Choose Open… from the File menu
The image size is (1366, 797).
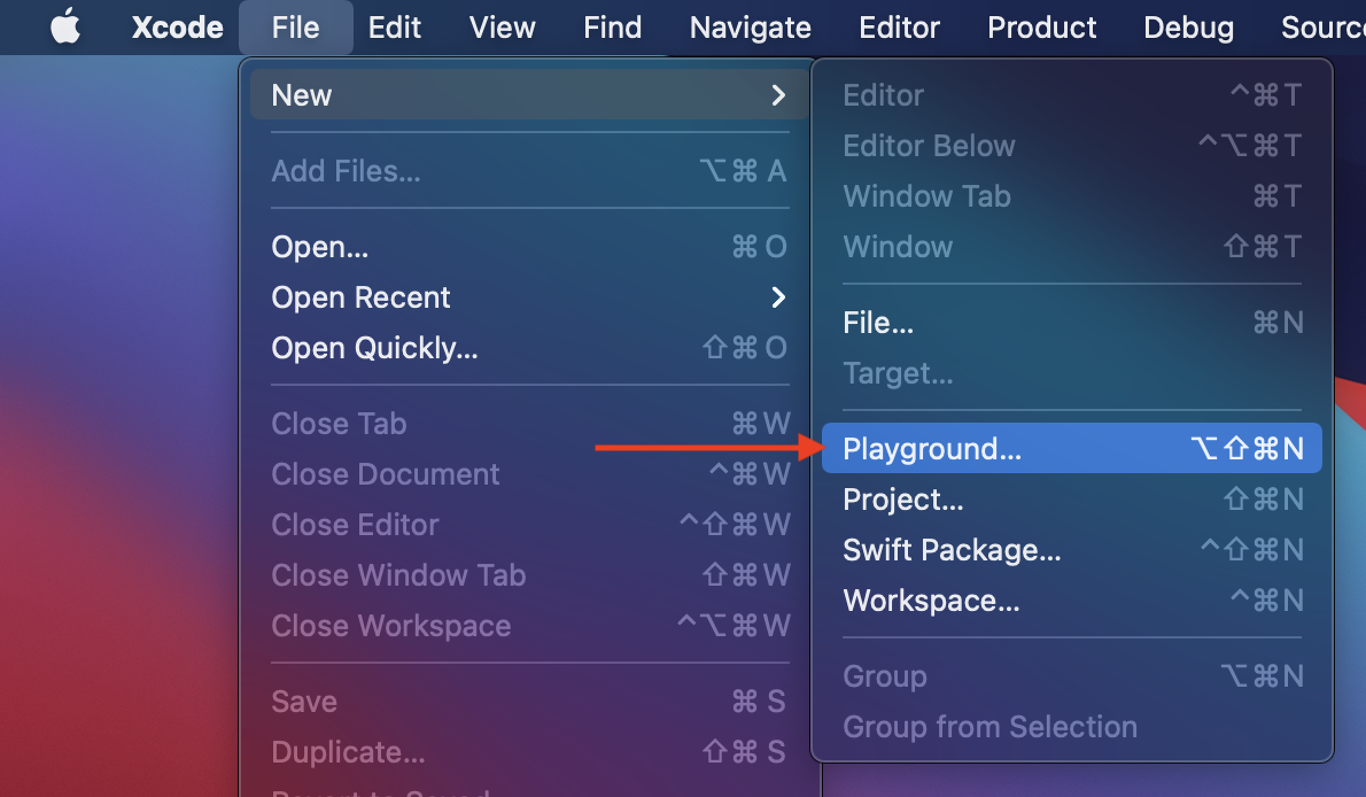529,247
